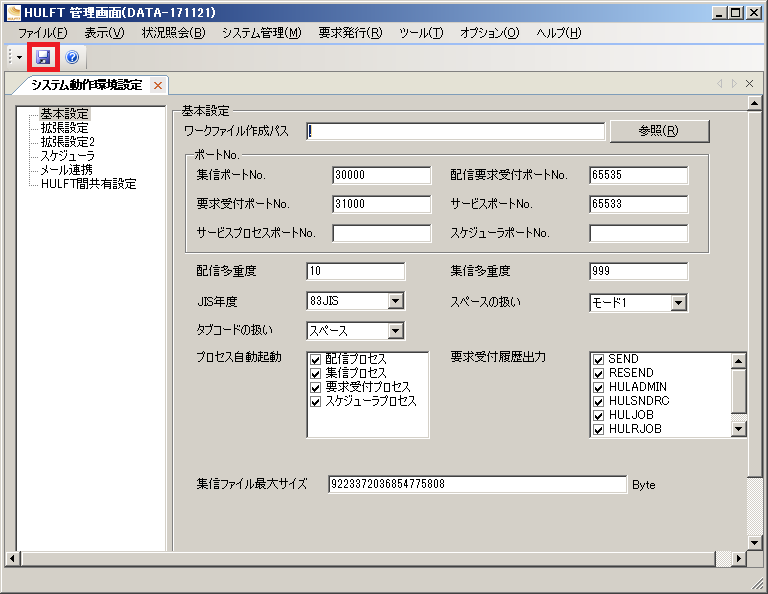Screen dimensions: 768x594
Task: Open the blue help question-mark icon
Action: [x=72, y=57]
